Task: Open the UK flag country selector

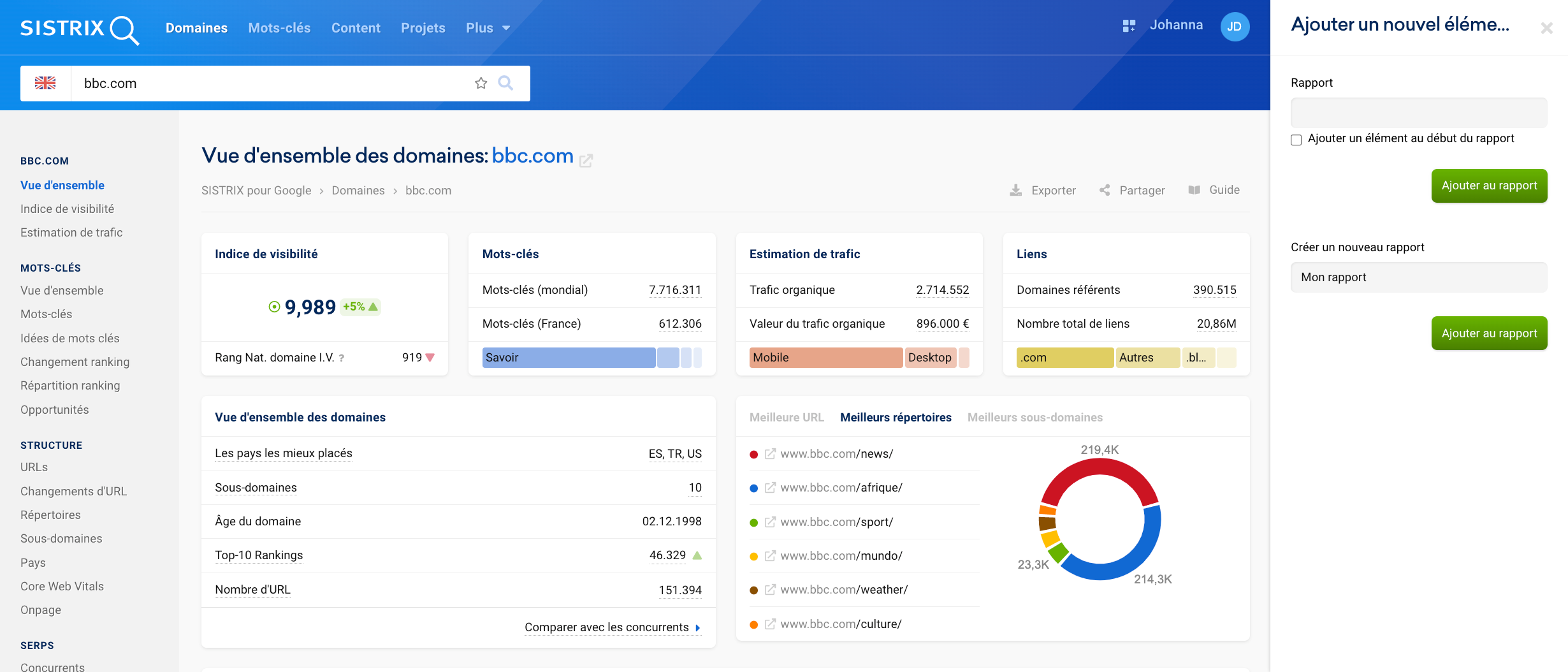Action: 45,83
